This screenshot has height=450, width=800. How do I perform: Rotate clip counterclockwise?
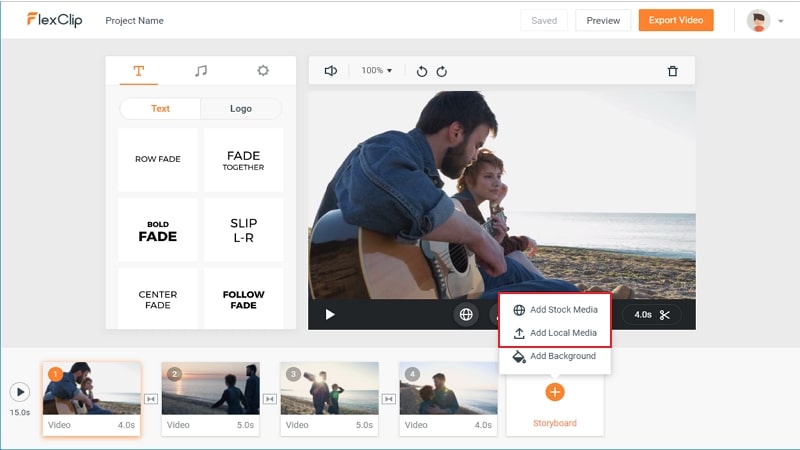pyautogui.click(x=421, y=71)
